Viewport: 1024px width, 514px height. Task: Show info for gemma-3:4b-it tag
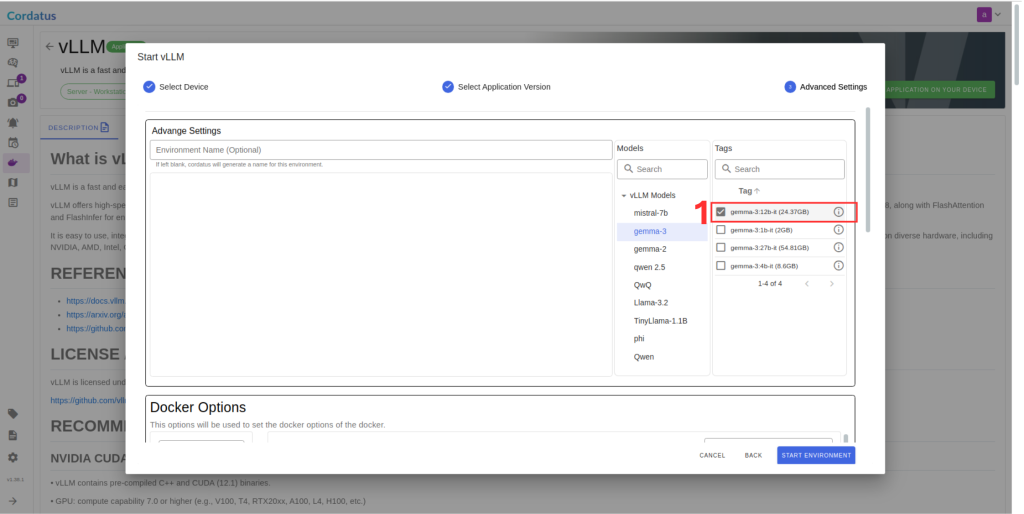(839, 266)
